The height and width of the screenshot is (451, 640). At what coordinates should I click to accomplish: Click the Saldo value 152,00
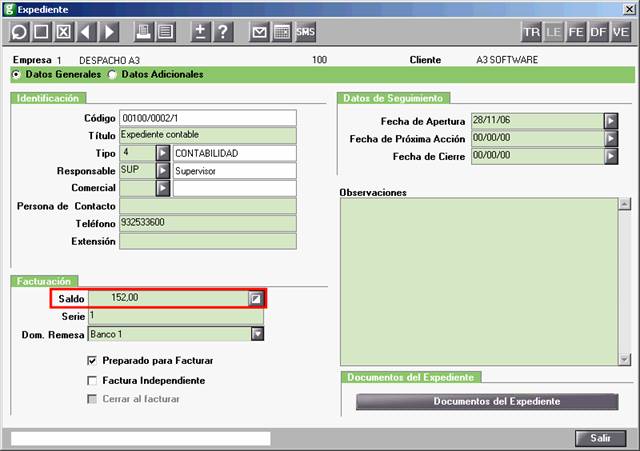coord(125,298)
